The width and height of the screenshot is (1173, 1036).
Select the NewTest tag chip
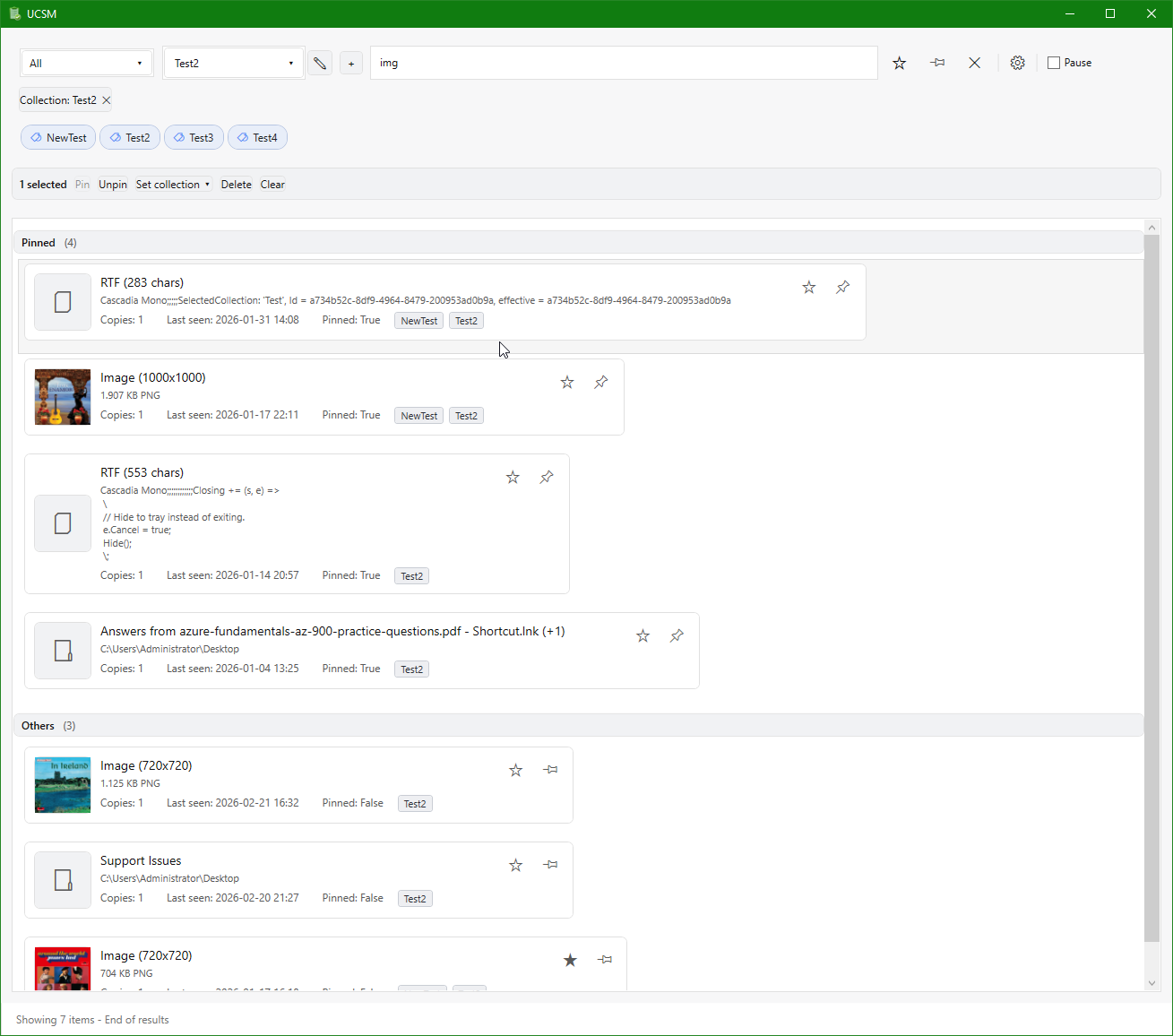[x=58, y=137]
